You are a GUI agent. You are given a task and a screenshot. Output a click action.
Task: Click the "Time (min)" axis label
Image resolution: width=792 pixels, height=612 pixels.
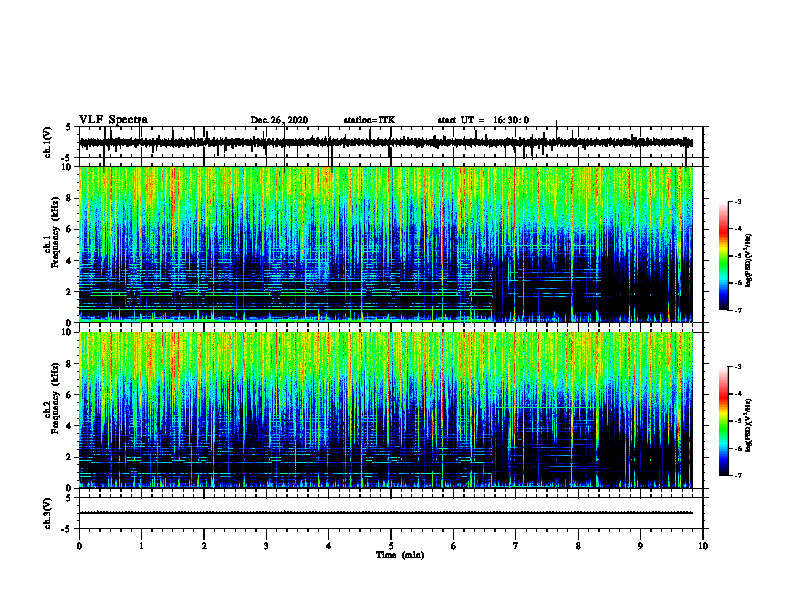(x=400, y=555)
